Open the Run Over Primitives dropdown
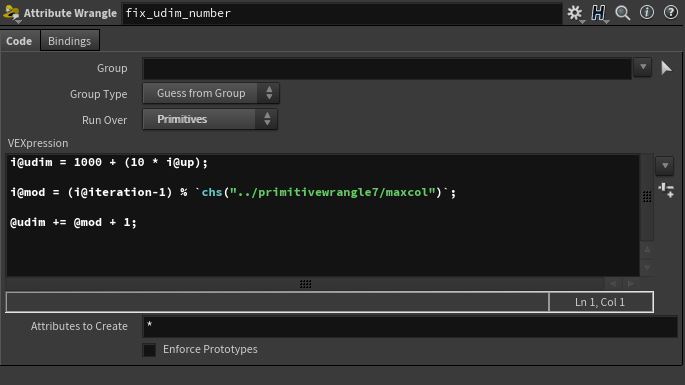685x385 pixels. [210, 119]
